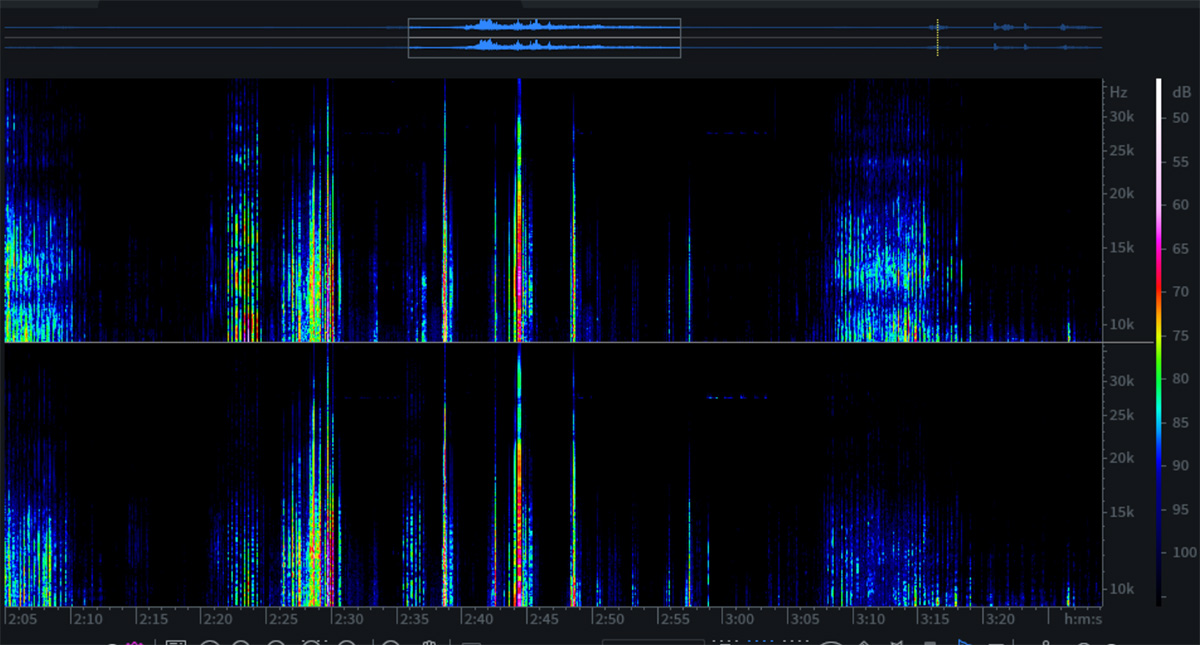1200x645 pixels.
Task: Click the zoom region box in the overview waveform
Action: click(x=544, y=38)
